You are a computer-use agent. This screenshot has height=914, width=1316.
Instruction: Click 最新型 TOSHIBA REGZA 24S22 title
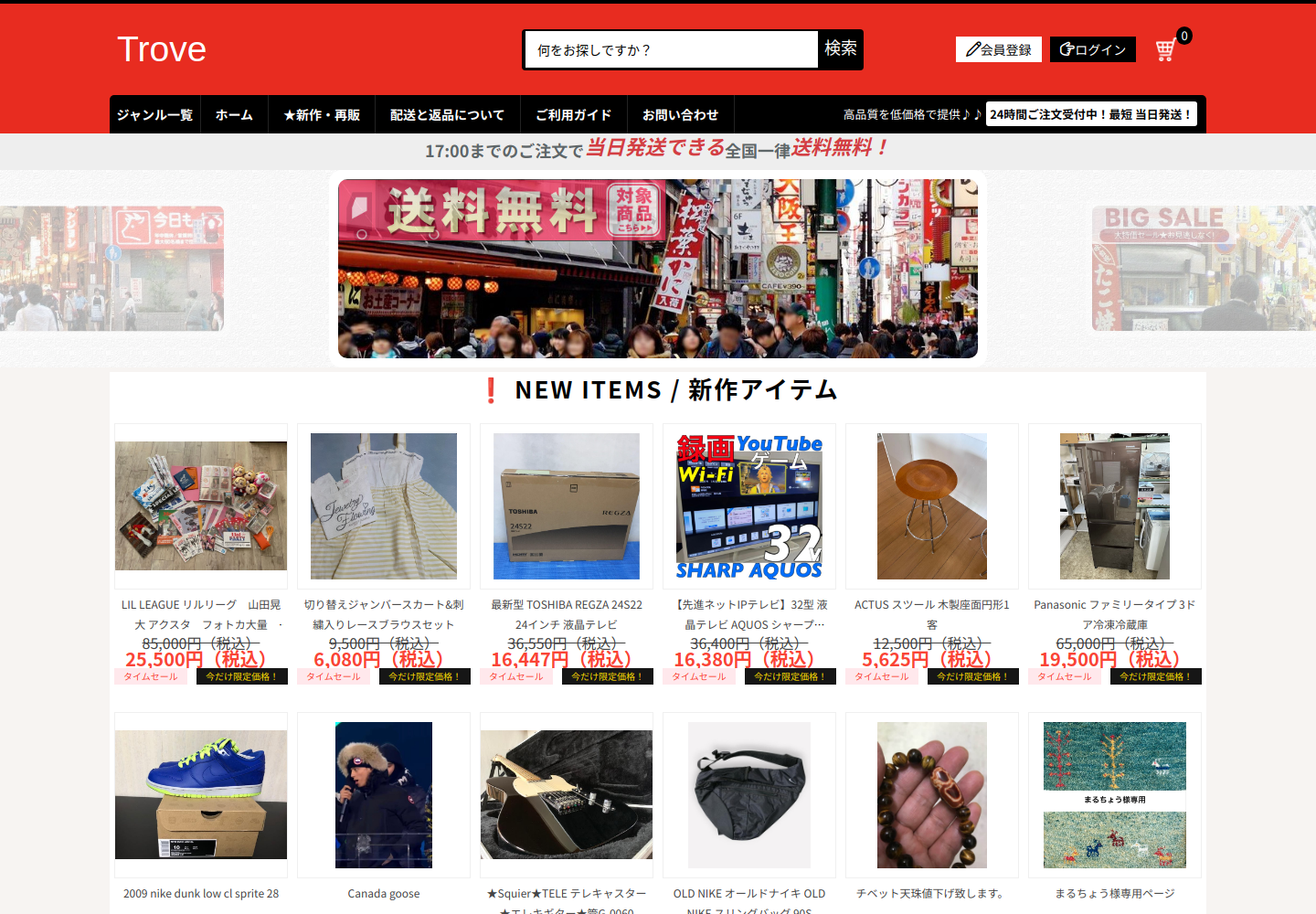click(x=567, y=615)
